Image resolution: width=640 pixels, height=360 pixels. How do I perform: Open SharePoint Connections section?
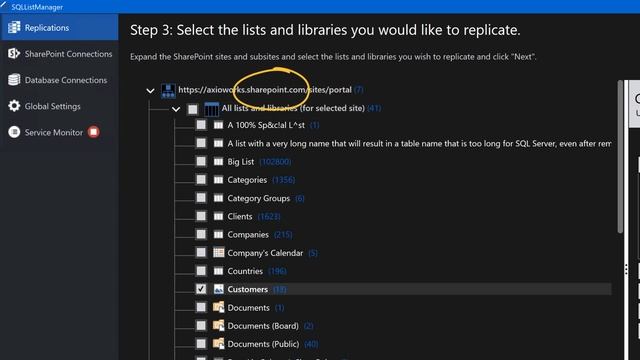[x=59, y=53]
